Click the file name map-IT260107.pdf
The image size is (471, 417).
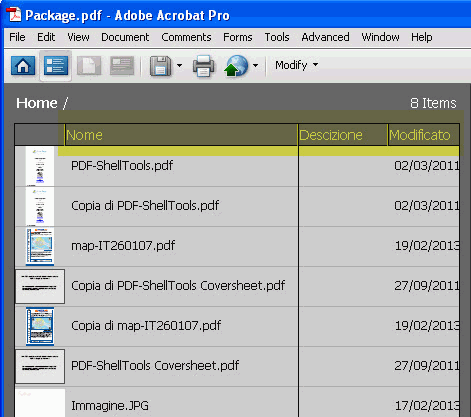(x=123, y=246)
